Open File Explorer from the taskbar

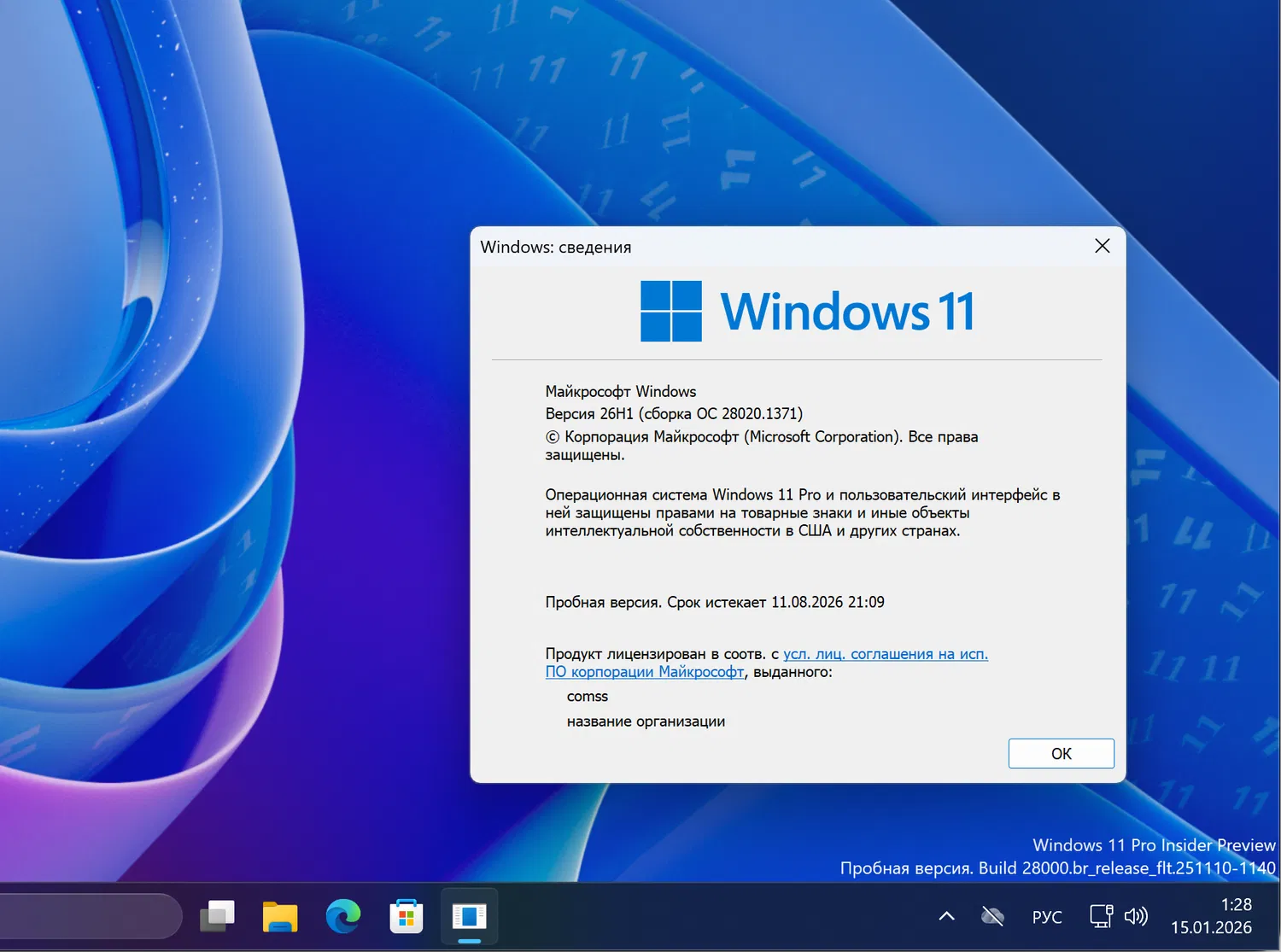[279, 916]
